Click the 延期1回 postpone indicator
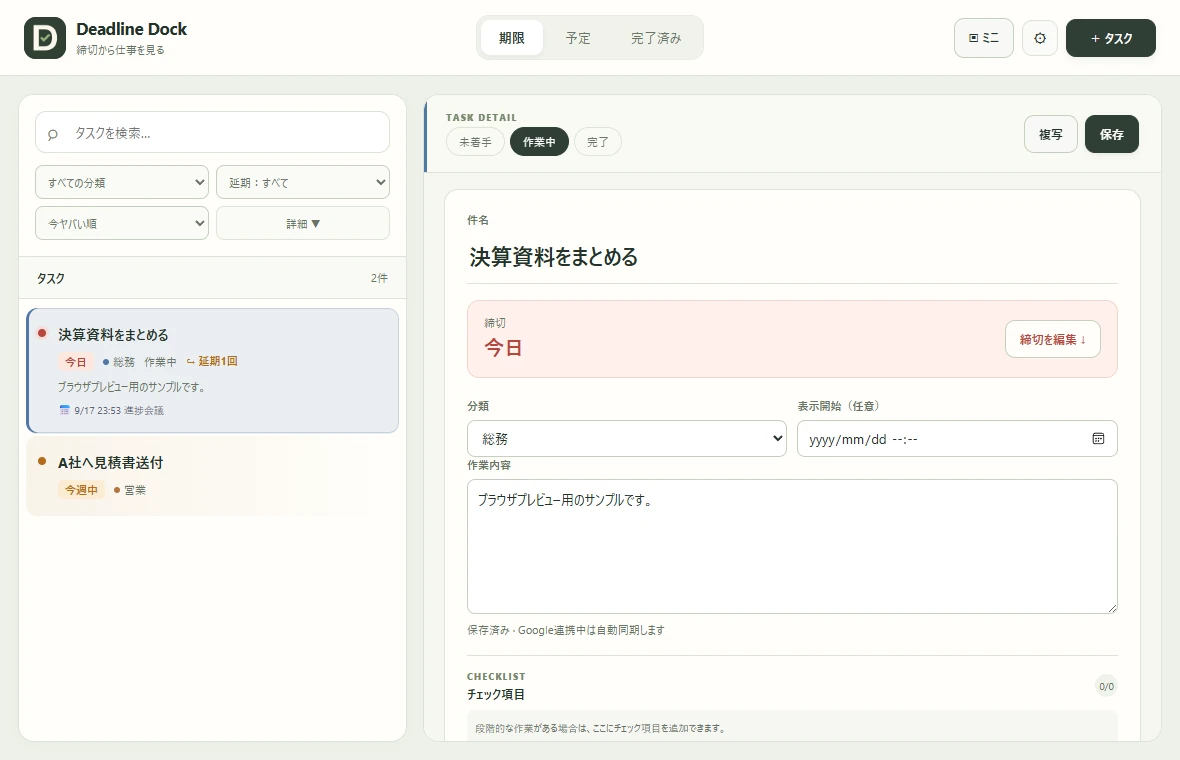1180x760 pixels. click(212, 361)
